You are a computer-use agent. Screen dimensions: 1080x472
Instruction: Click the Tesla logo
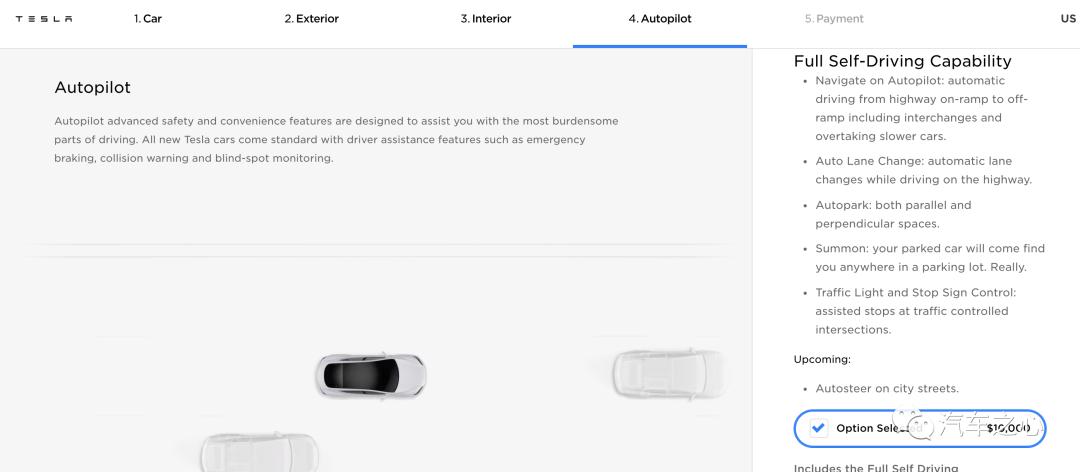pos(44,19)
